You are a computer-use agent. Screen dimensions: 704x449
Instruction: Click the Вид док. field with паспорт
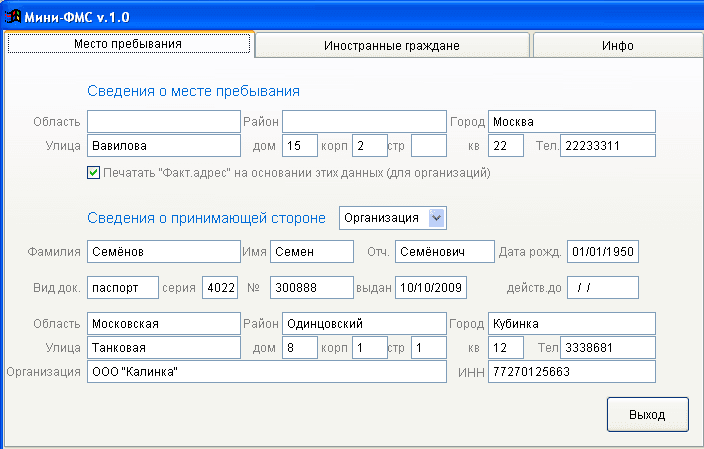click(x=123, y=287)
